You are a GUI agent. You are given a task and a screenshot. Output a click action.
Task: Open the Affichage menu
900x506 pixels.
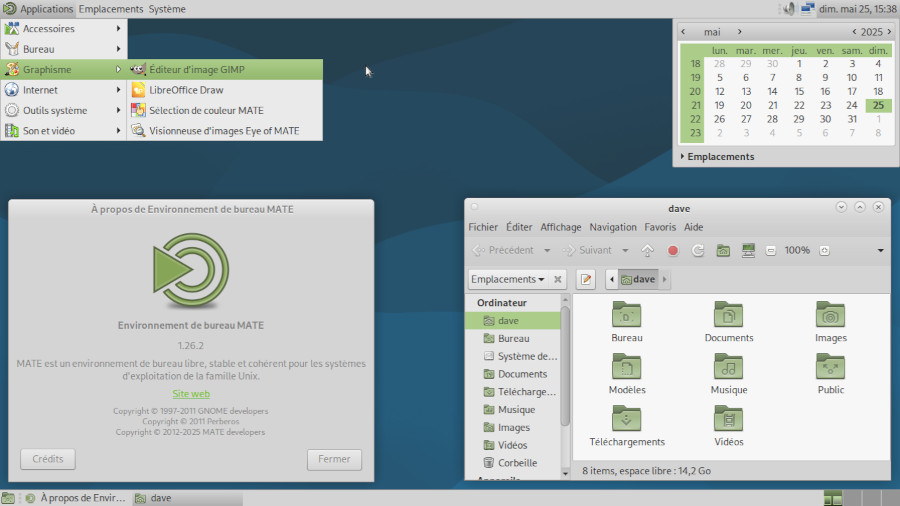coord(561,227)
